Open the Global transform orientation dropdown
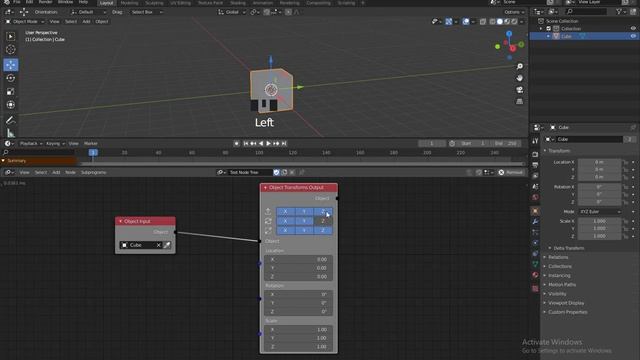Viewport: 640px width, 360px height. [231, 12]
